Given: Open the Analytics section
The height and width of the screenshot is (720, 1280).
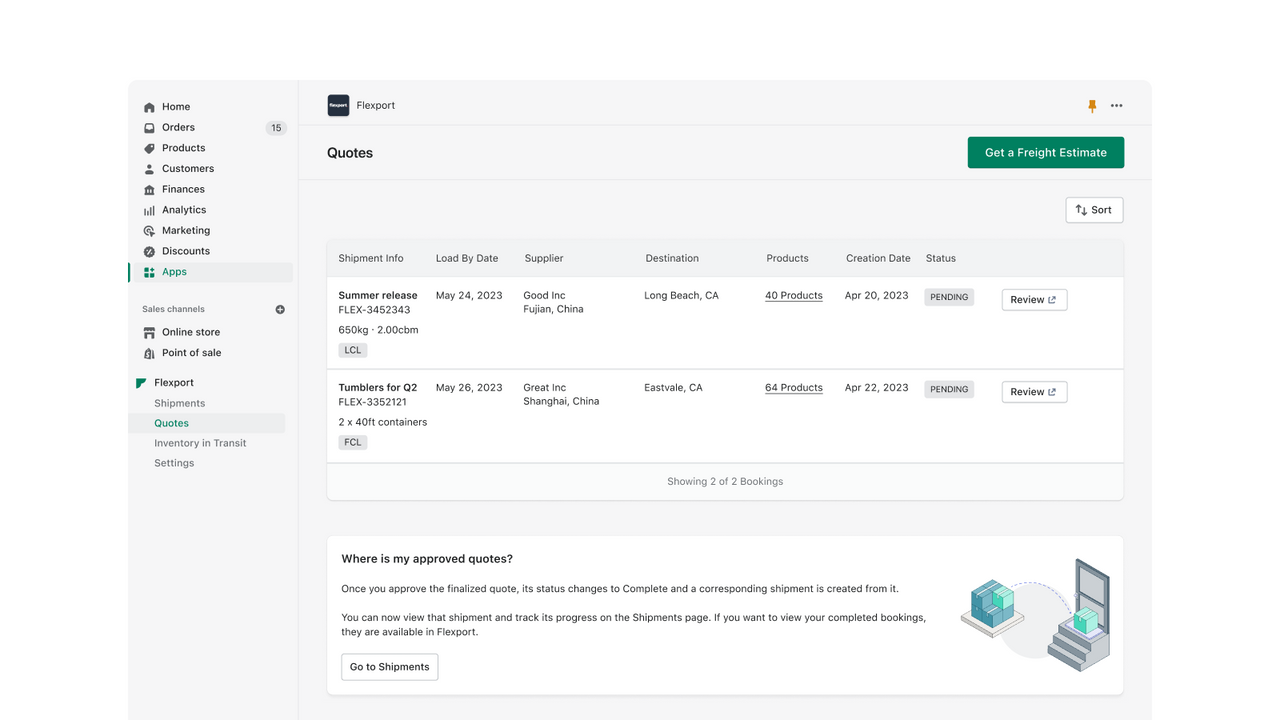Looking at the screenshot, I should [148, 210].
